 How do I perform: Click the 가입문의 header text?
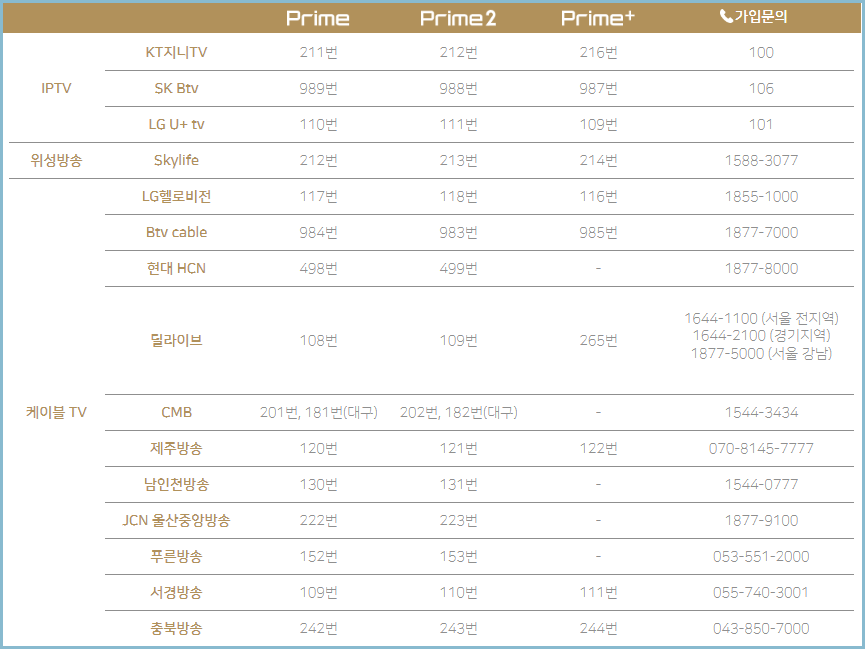(761, 17)
